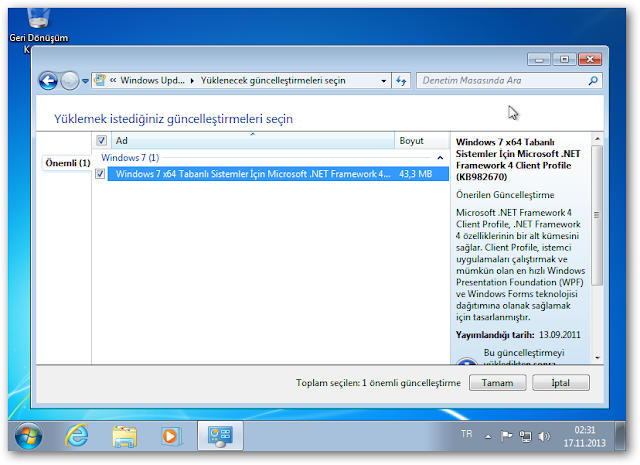
Task: Select the Önemli (1) tab
Action: coord(68,163)
